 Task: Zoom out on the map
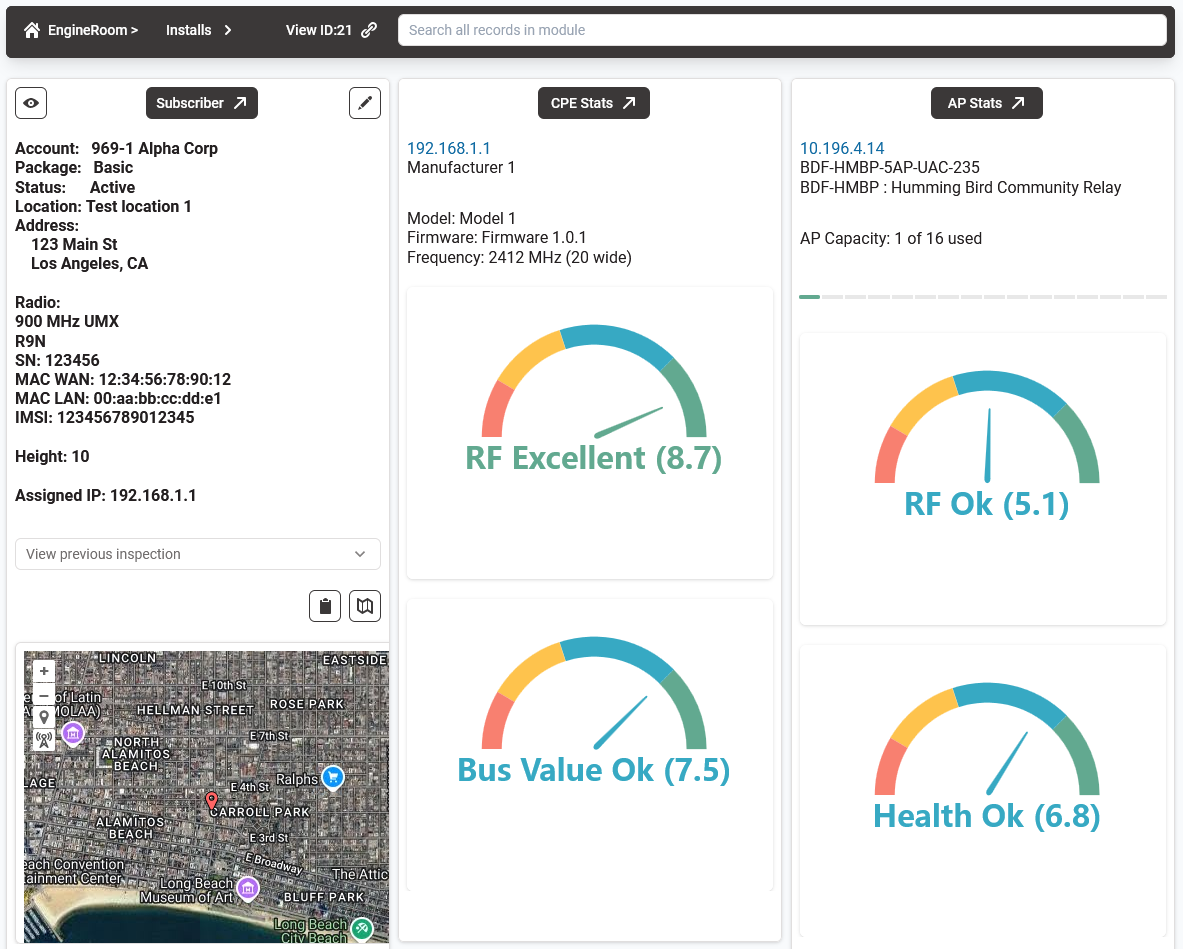click(x=44, y=694)
